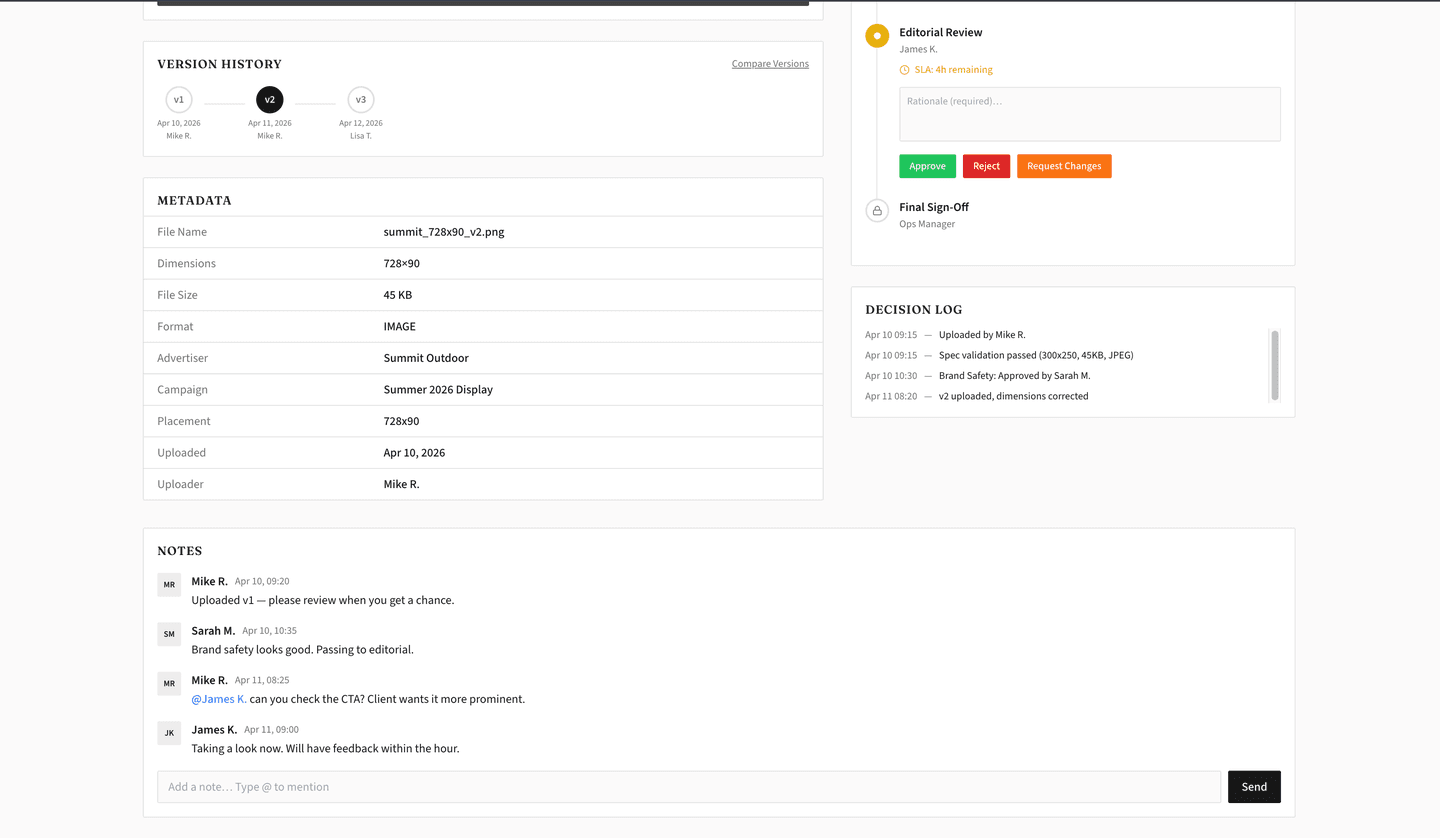Select the active v2 version node
Image resolution: width=1440 pixels, height=838 pixels.
(x=269, y=99)
